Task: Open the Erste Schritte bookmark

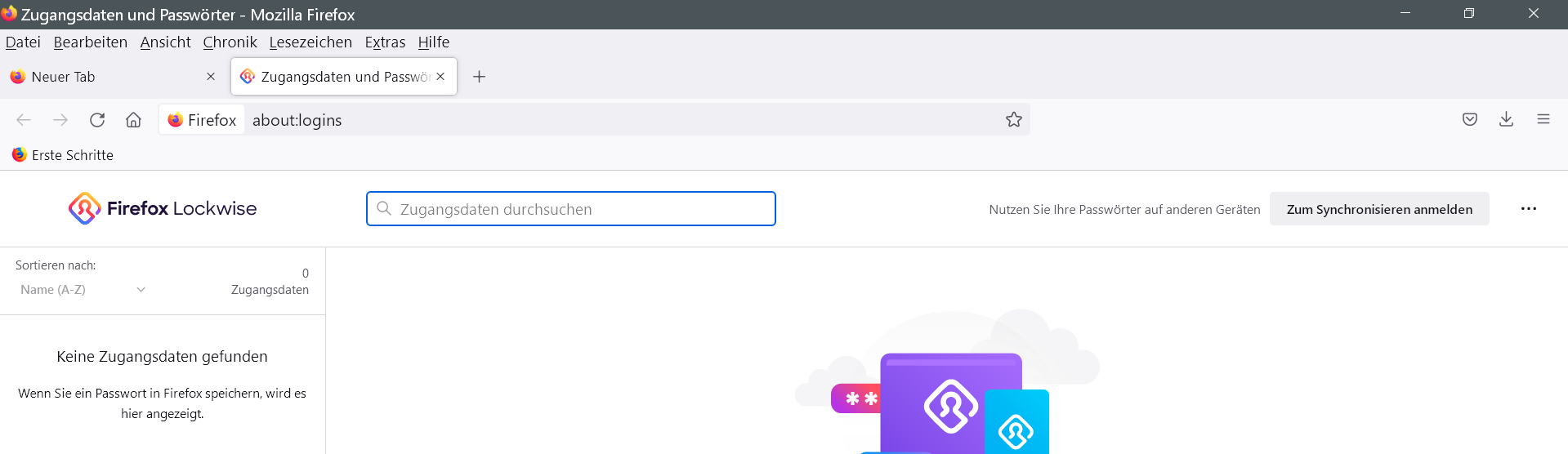Action: click(63, 155)
